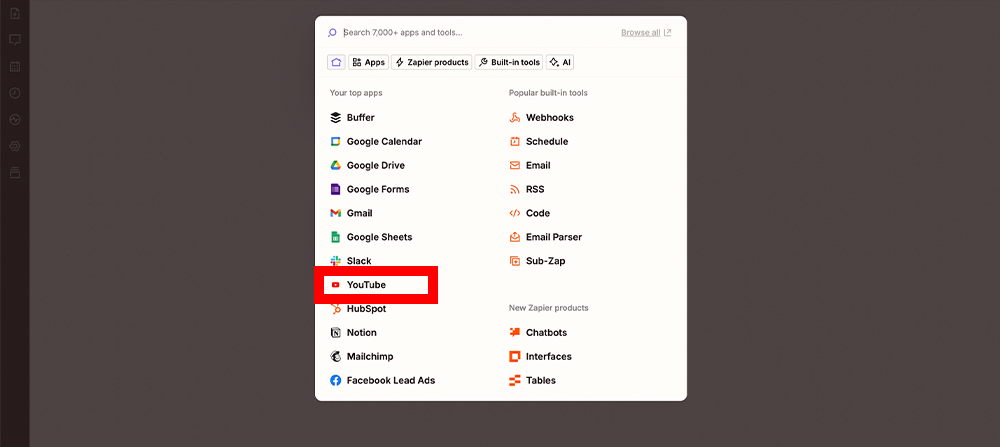This screenshot has height=447, width=1000.
Task: Select the Gmail envelope icon
Action: [336, 214]
